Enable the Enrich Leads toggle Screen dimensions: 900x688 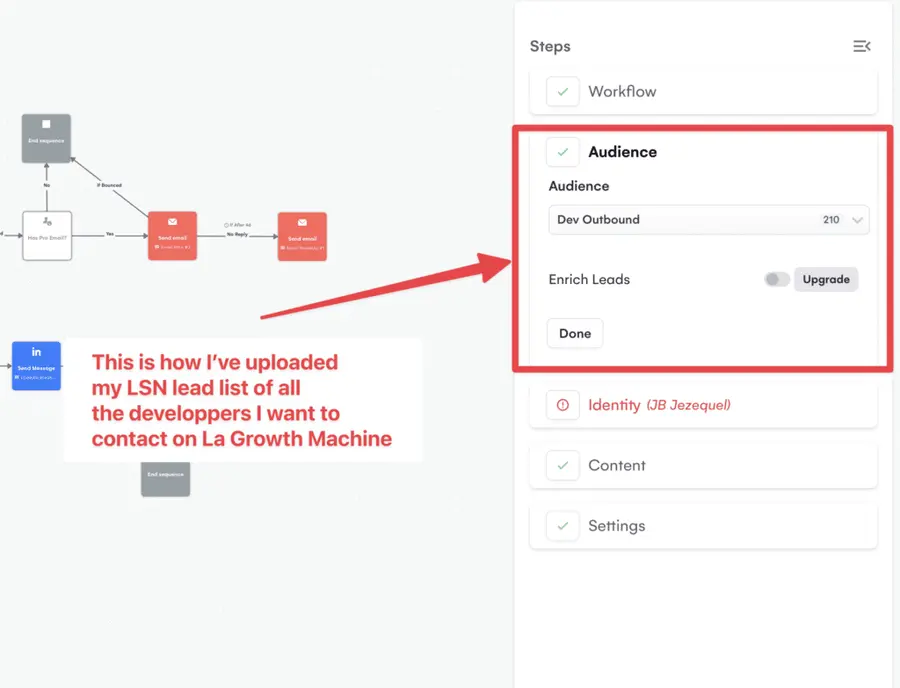776,279
